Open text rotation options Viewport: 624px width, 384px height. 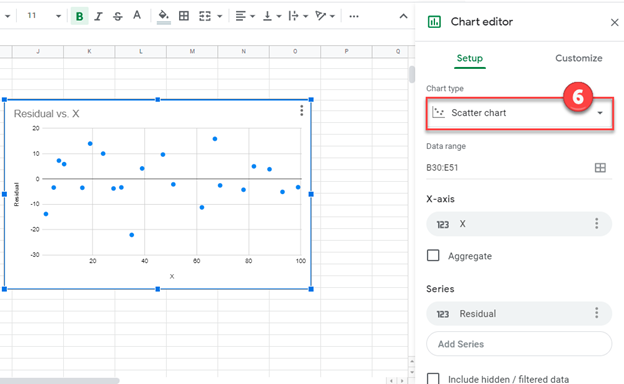tap(320, 16)
